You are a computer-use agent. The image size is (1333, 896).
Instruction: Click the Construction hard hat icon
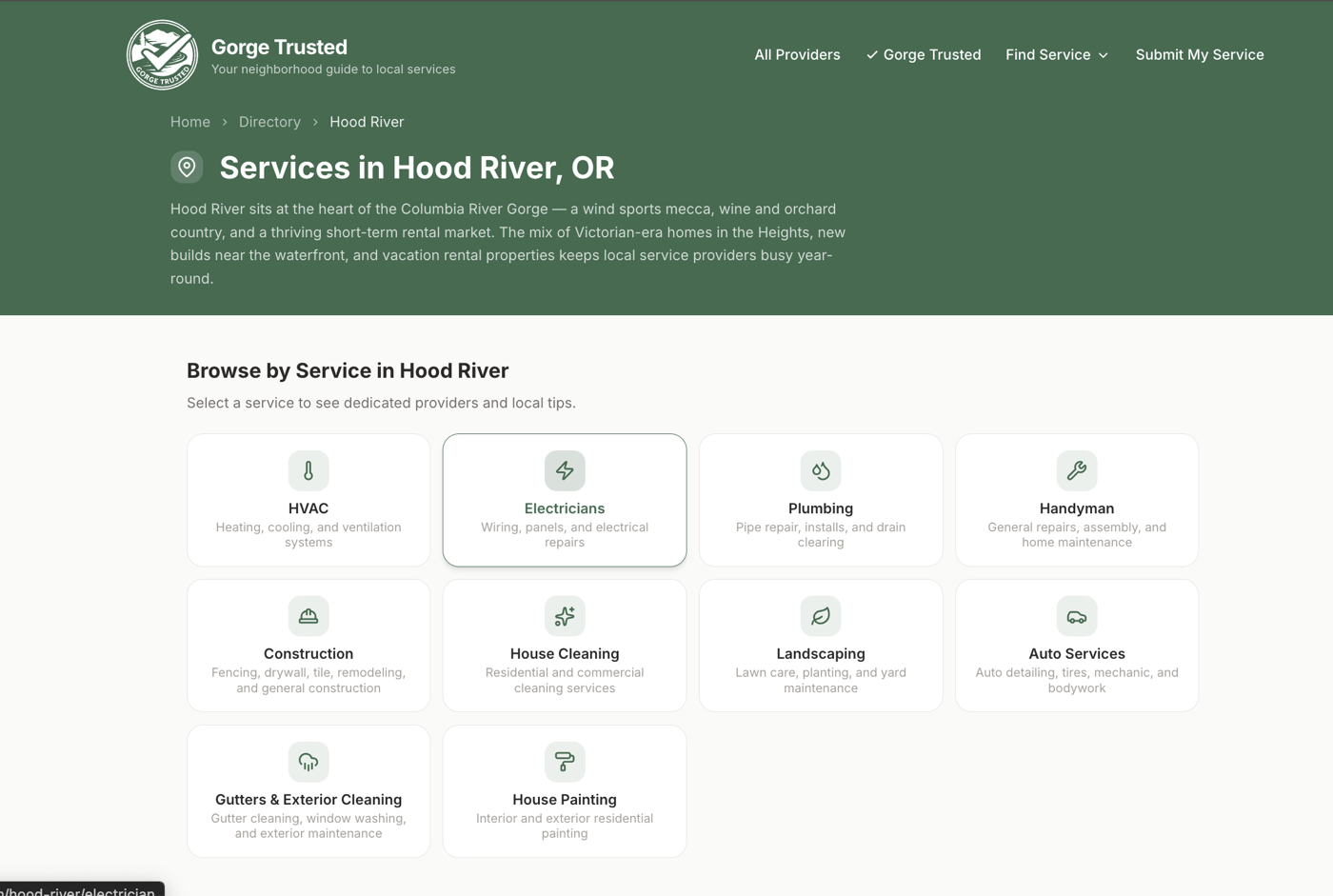(x=308, y=616)
